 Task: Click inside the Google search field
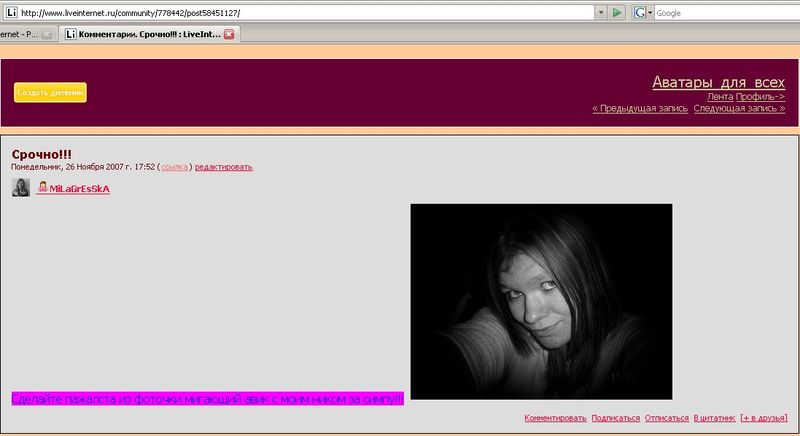tap(720, 13)
